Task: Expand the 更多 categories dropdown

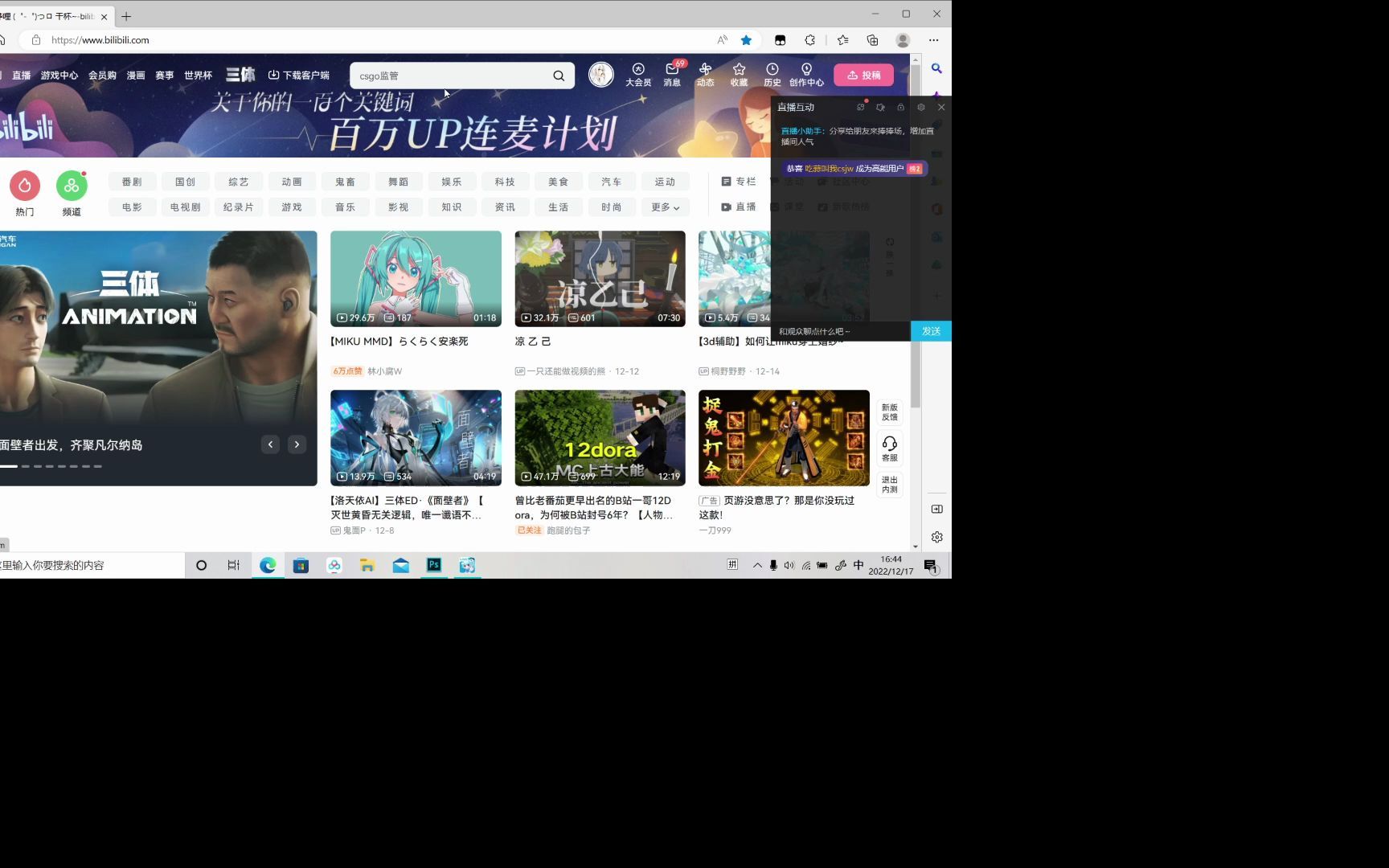Action: pos(665,207)
